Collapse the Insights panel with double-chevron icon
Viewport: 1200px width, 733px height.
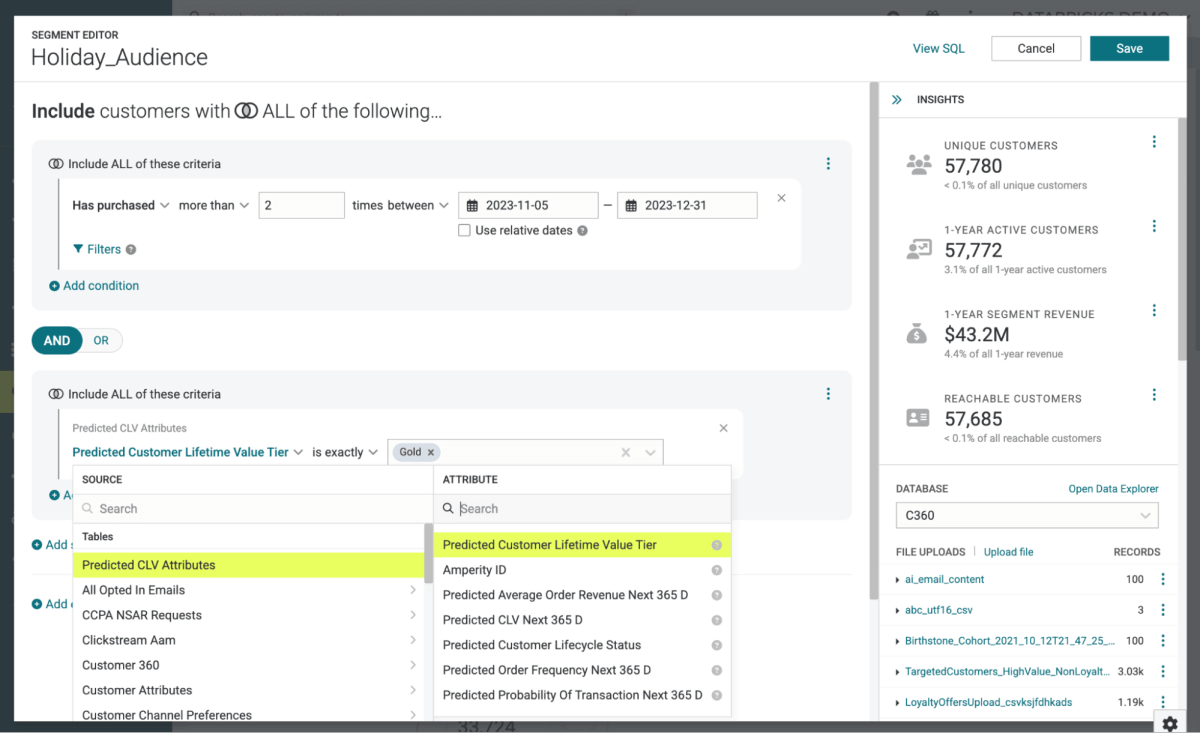click(896, 100)
